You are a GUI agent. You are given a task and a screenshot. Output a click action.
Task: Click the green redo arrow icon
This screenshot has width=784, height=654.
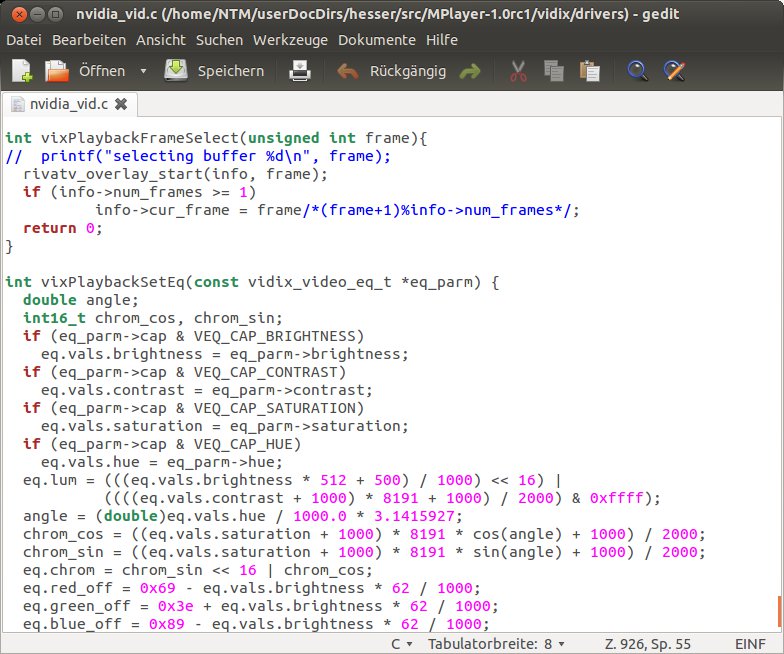(470, 71)
